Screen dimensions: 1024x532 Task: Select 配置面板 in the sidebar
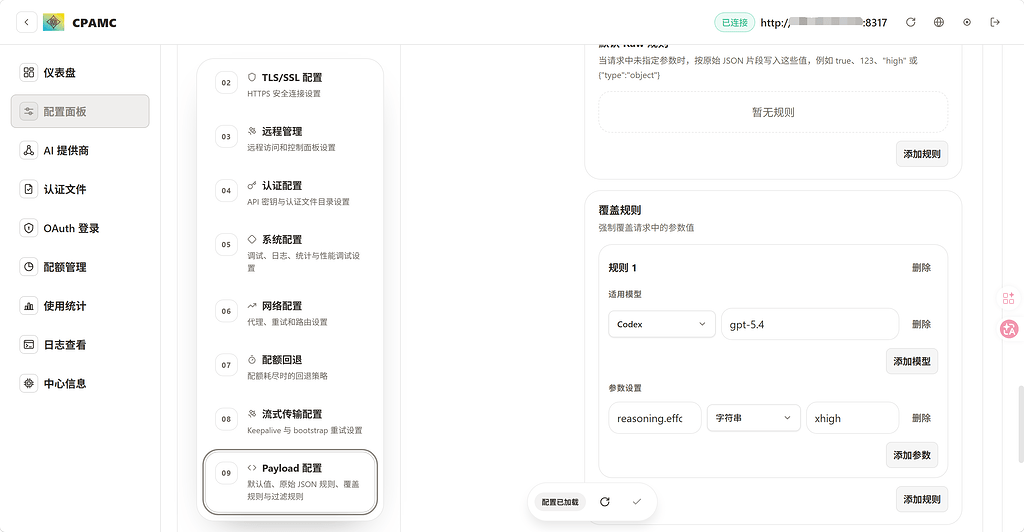coord(80,111)
